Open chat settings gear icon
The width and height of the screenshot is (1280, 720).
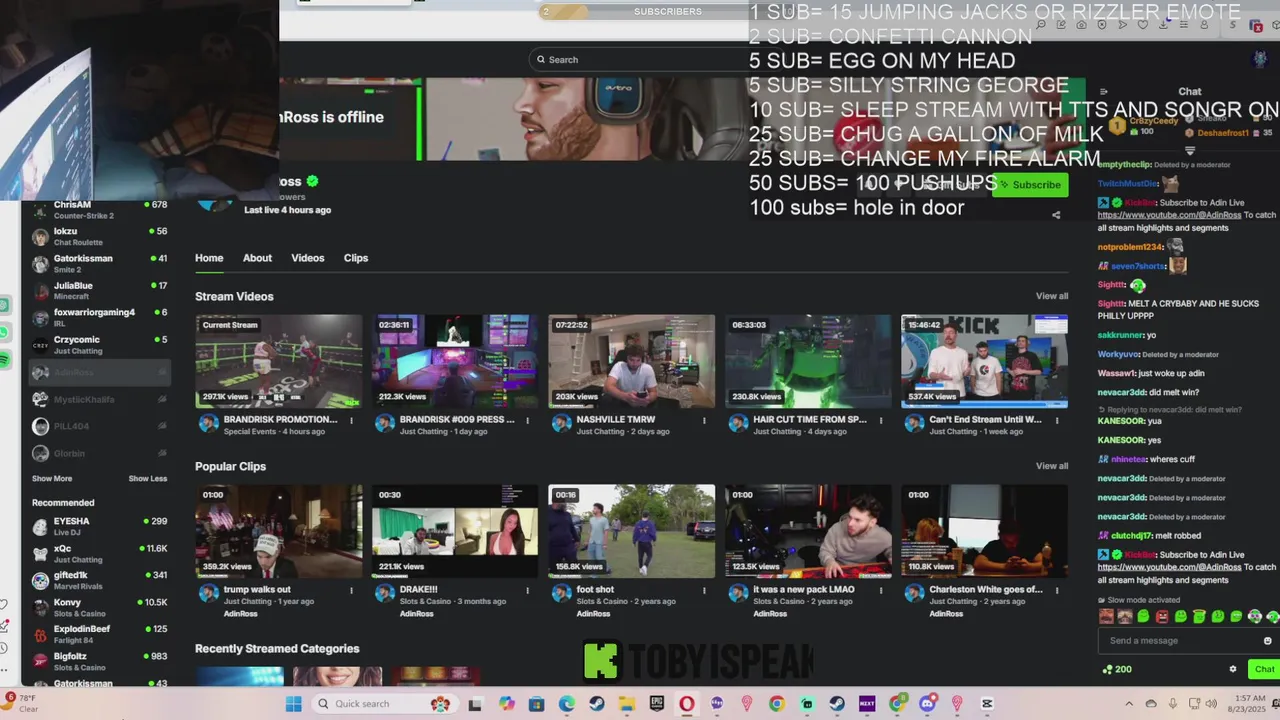[1233, 669]
